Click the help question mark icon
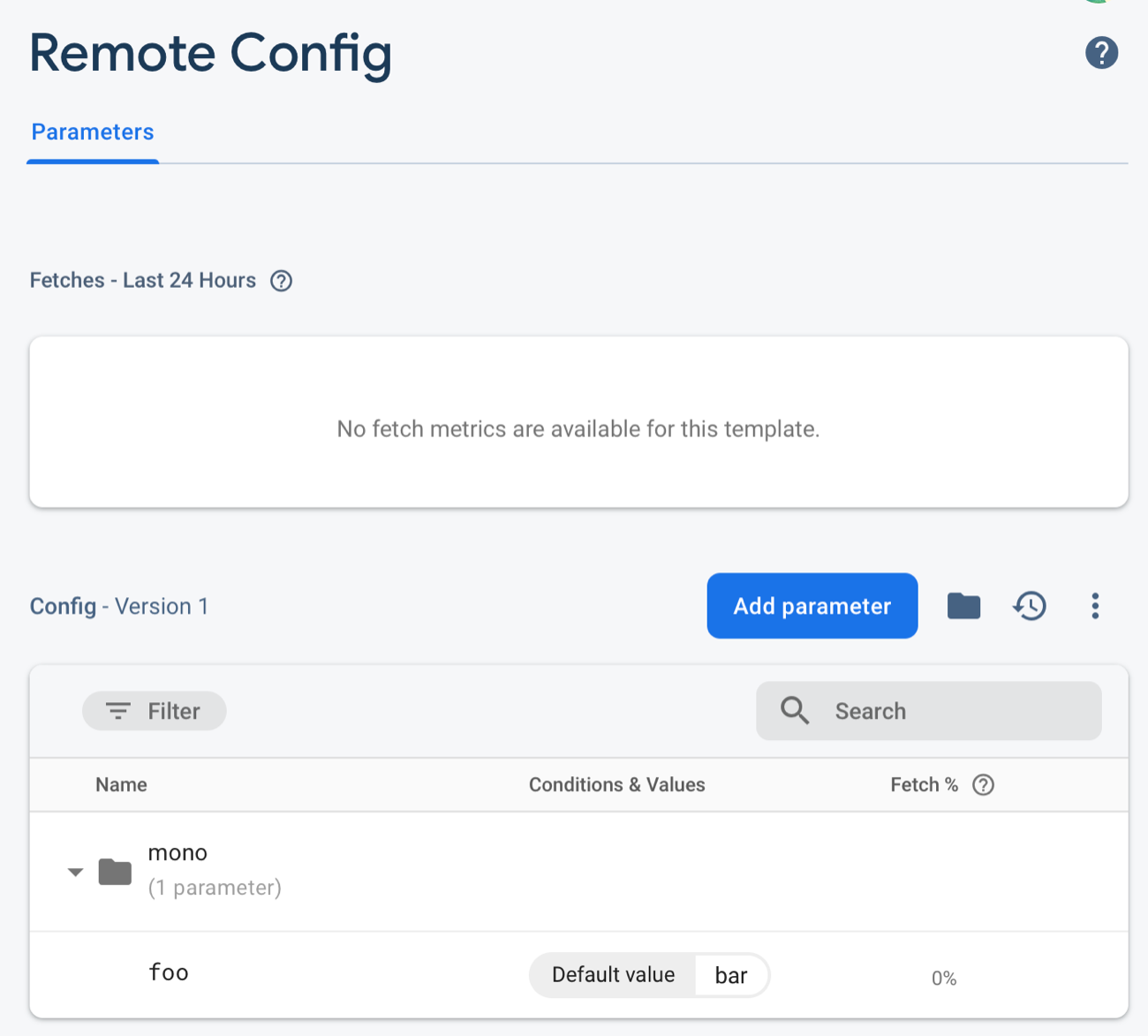 pyautogui.click(x=1101, y=53)
